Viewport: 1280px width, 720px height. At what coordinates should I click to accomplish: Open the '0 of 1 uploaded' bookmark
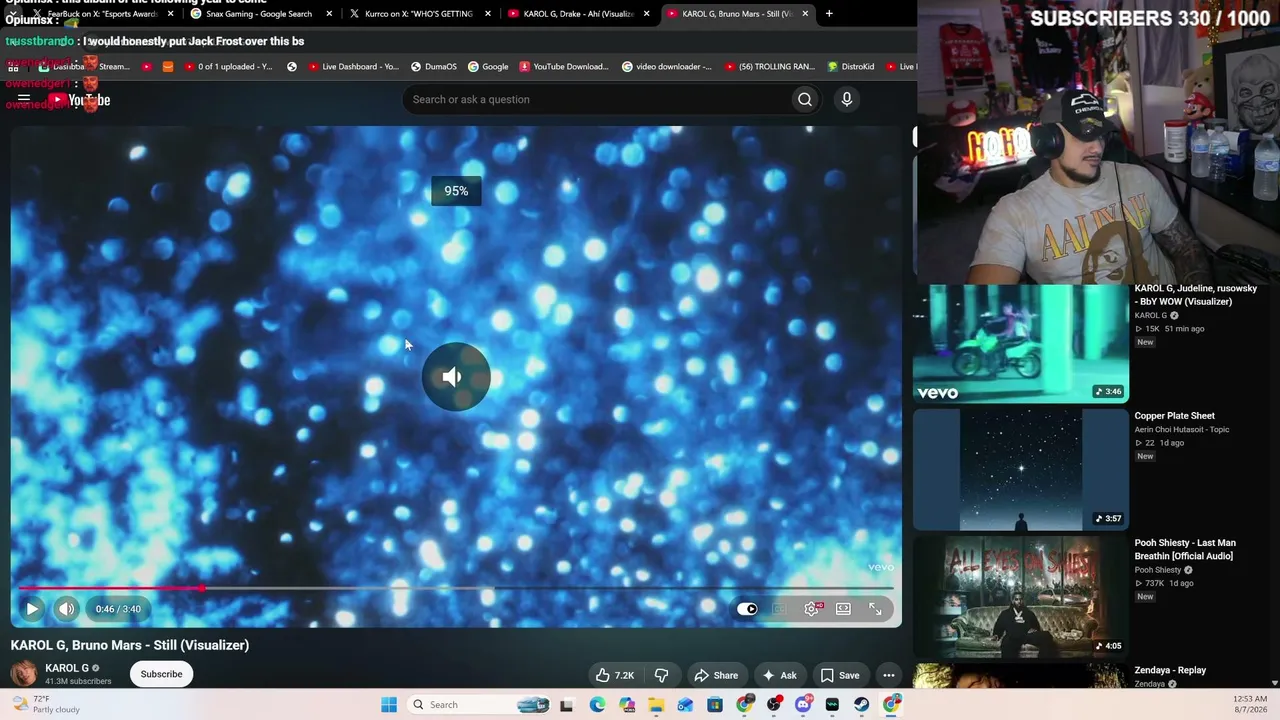coord(227,67)
